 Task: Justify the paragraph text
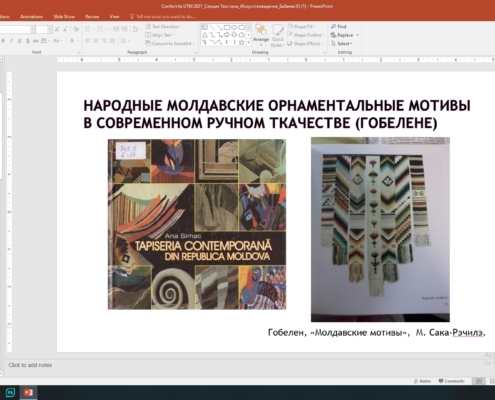tap(112, 41)
